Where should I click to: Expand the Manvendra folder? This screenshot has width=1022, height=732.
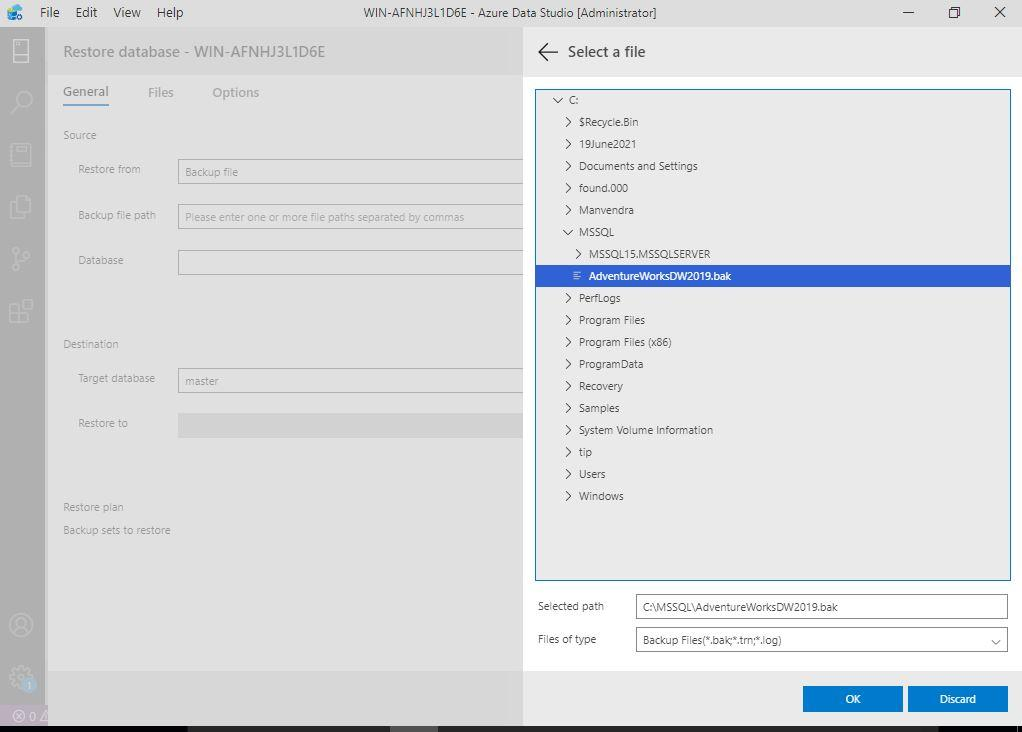(x=568, y=210)
